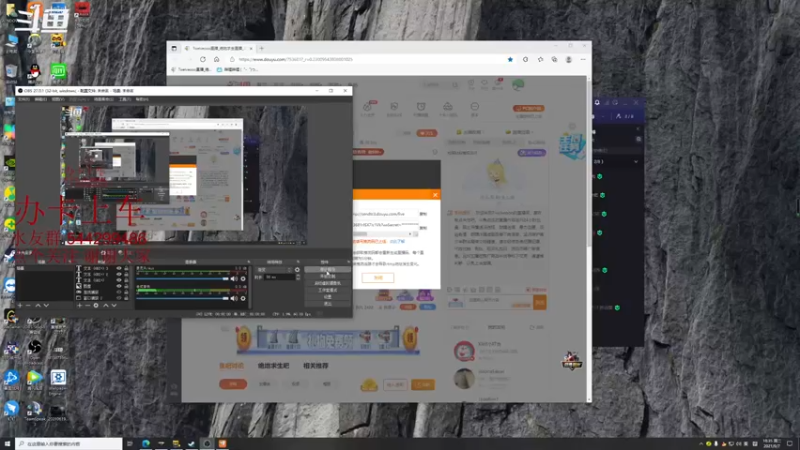Open OBS 视图 menu
The height and width of the screenshot is (450, 800).
pyautogui.click(x=58, y=99)
